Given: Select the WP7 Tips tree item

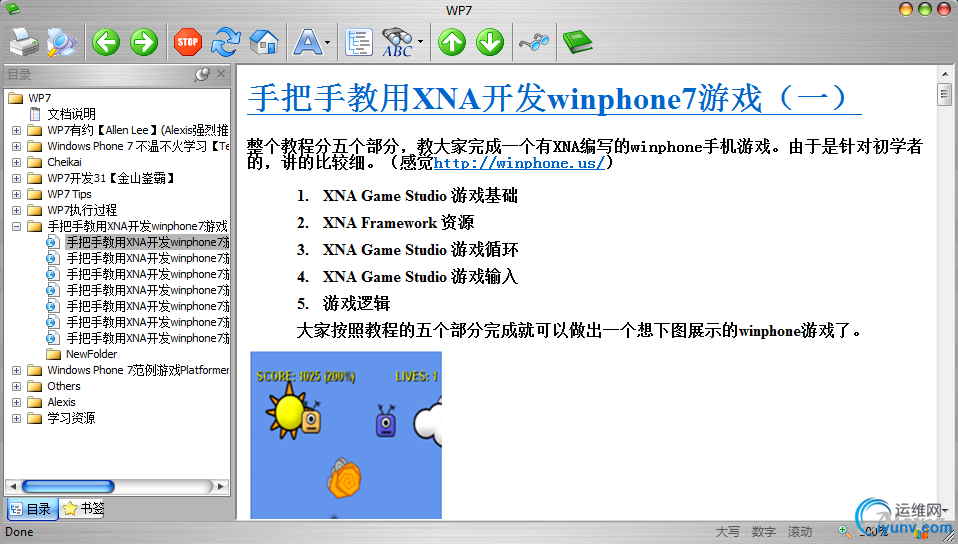Looking at the screenshot, I should tap(69, 194).
